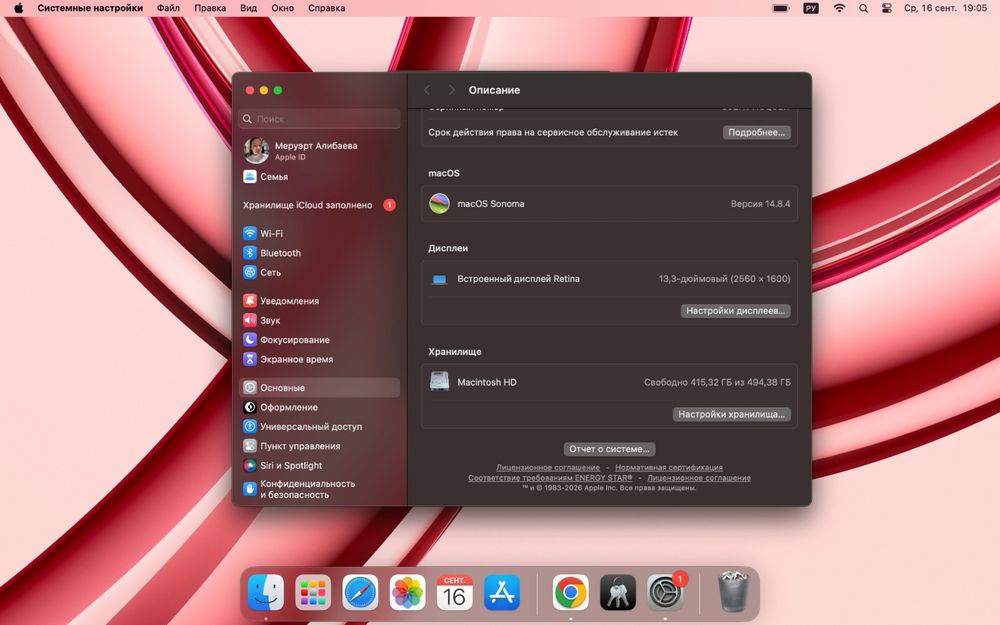1000x625 pixels.
Task: Open Trash in the Dock
Action: click(x=733, y=592)
